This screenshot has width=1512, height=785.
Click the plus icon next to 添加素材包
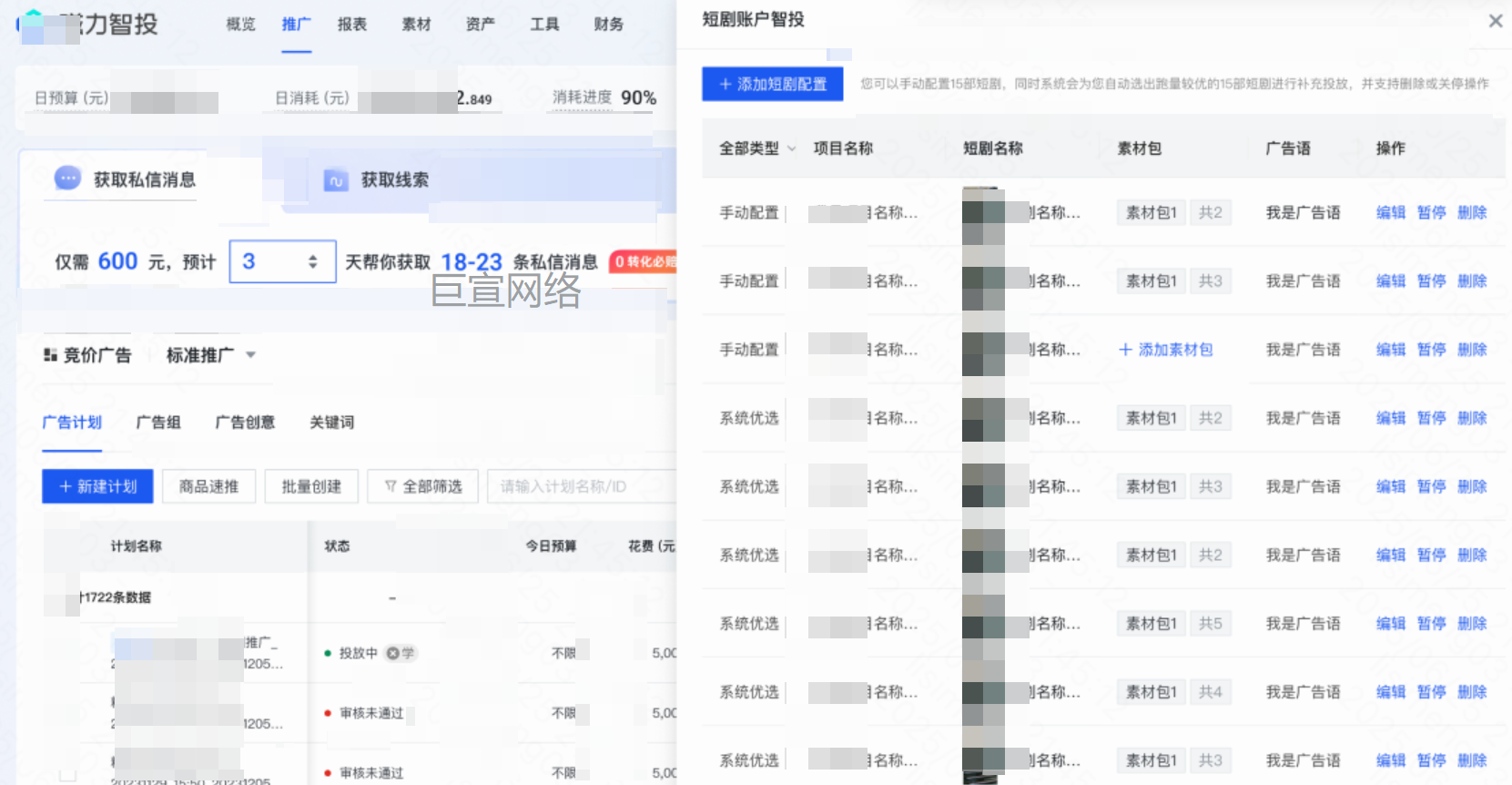pyautogui.click(x=1125, y=350)
